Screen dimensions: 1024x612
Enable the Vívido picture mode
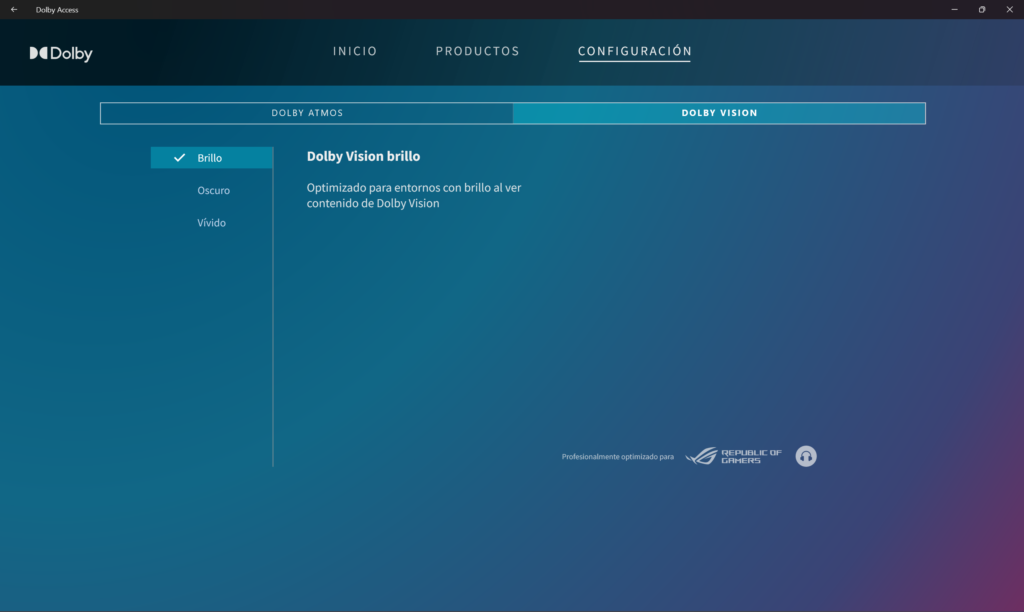pos(211,223)
